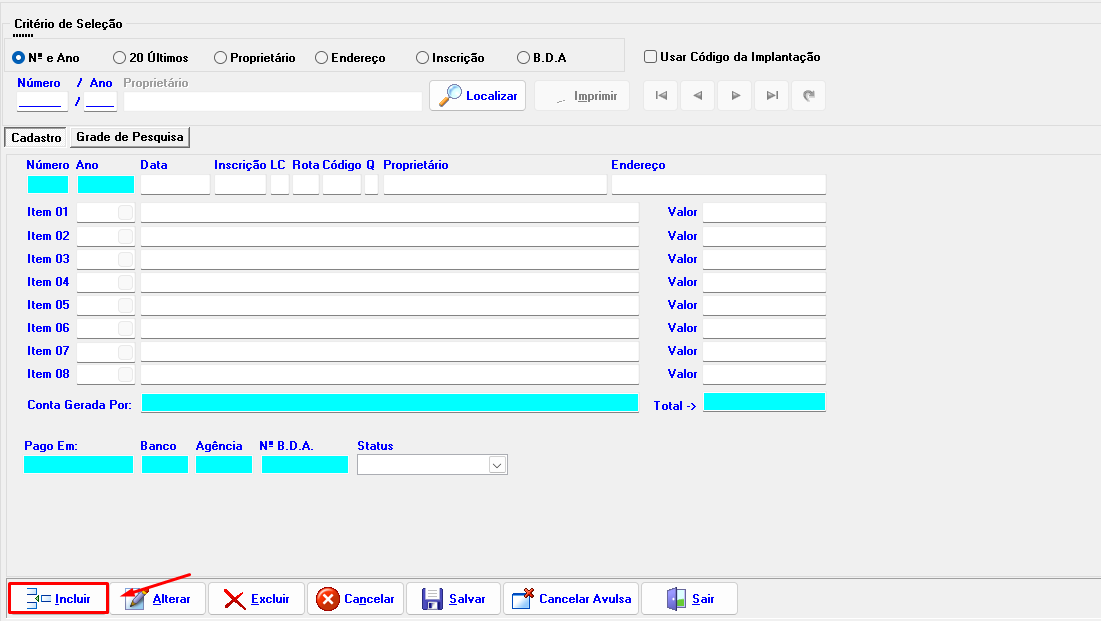Image resolution: width=1101 pixels, height=621 pixels.
Task: Go to previous record navigation arrow
Action: tap(697, 96)
